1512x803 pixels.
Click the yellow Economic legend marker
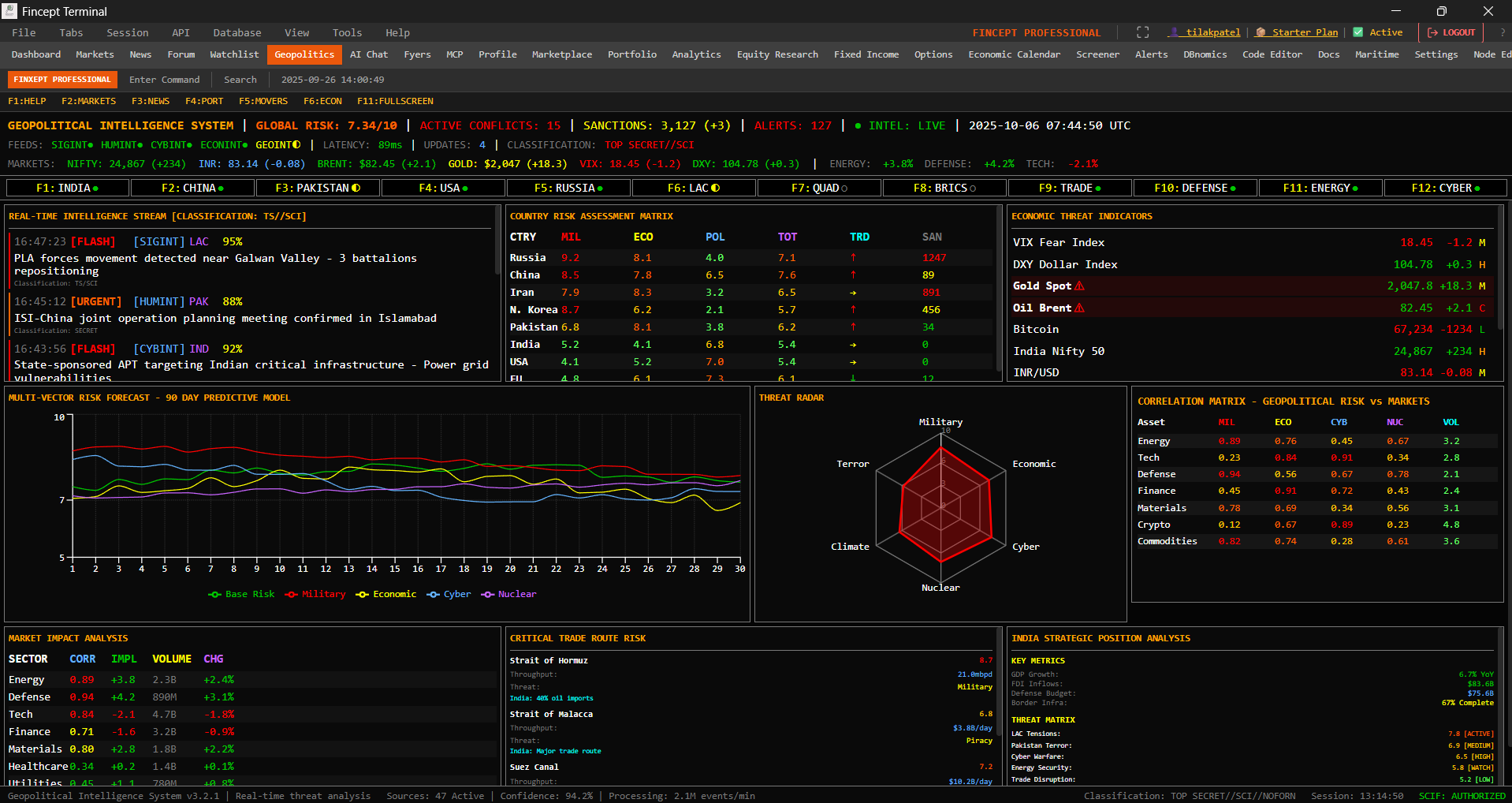362,594
